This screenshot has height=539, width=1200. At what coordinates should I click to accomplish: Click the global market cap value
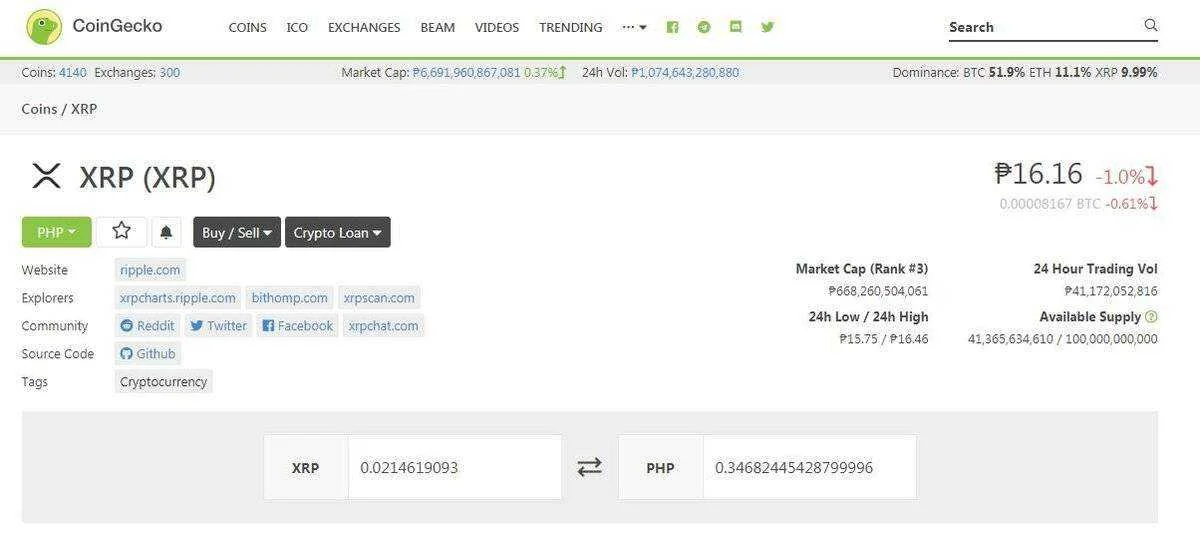click(466, 72)
